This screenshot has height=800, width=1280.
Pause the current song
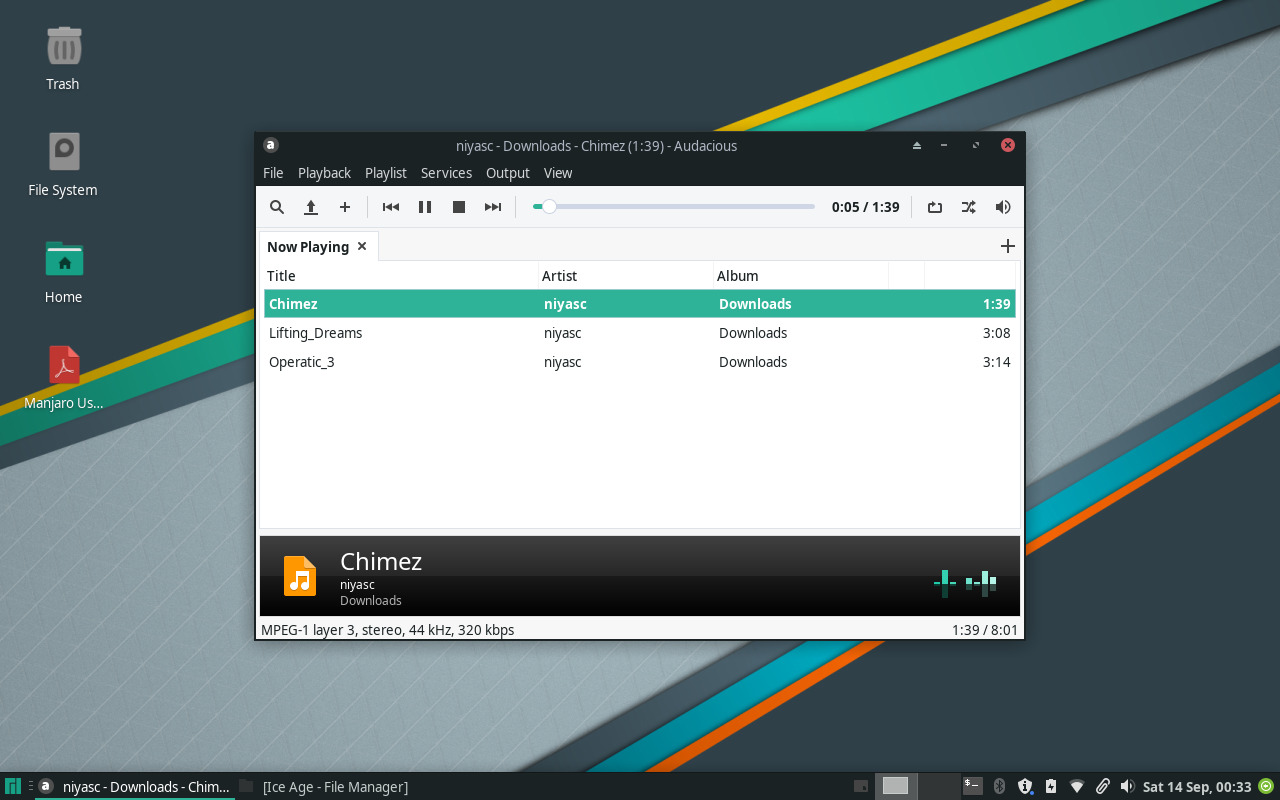click(x=424, y=207)
